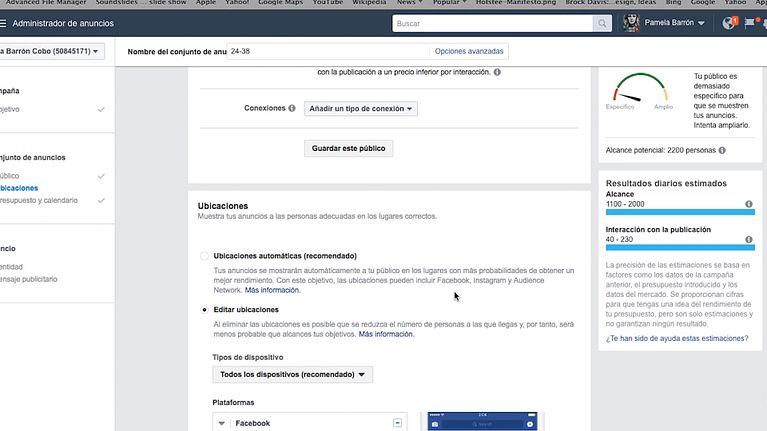
Task: Click Administrador de anuncios title
Action: [63, 23]
